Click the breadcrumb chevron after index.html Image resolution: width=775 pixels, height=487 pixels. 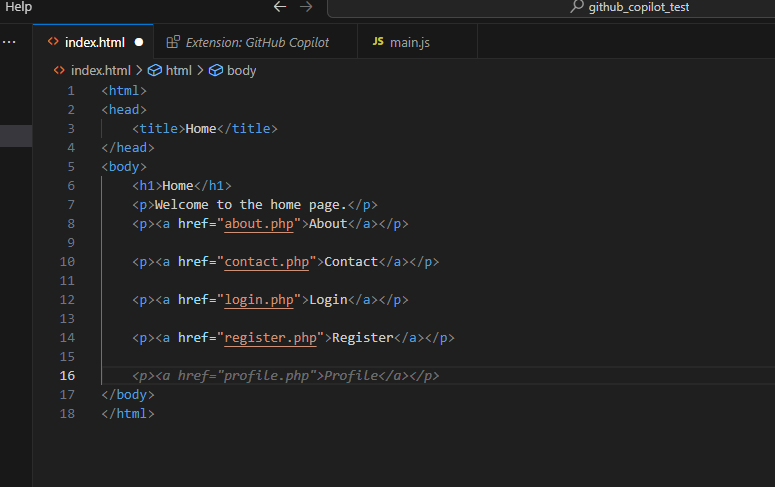tap(139, 71)
